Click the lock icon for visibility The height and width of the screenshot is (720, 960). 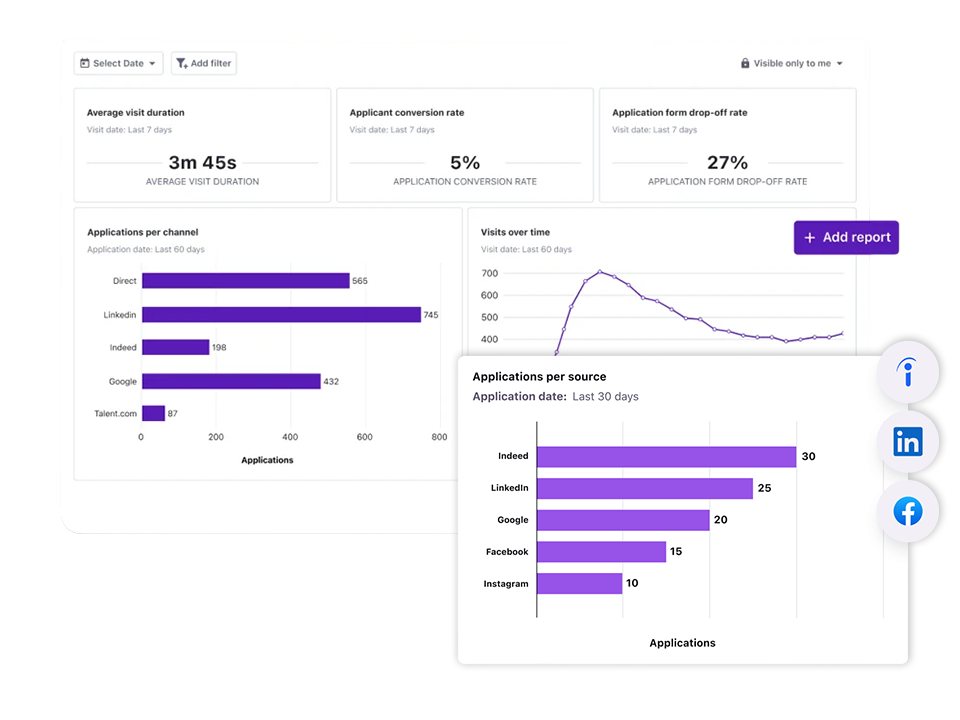click(745, 64)
